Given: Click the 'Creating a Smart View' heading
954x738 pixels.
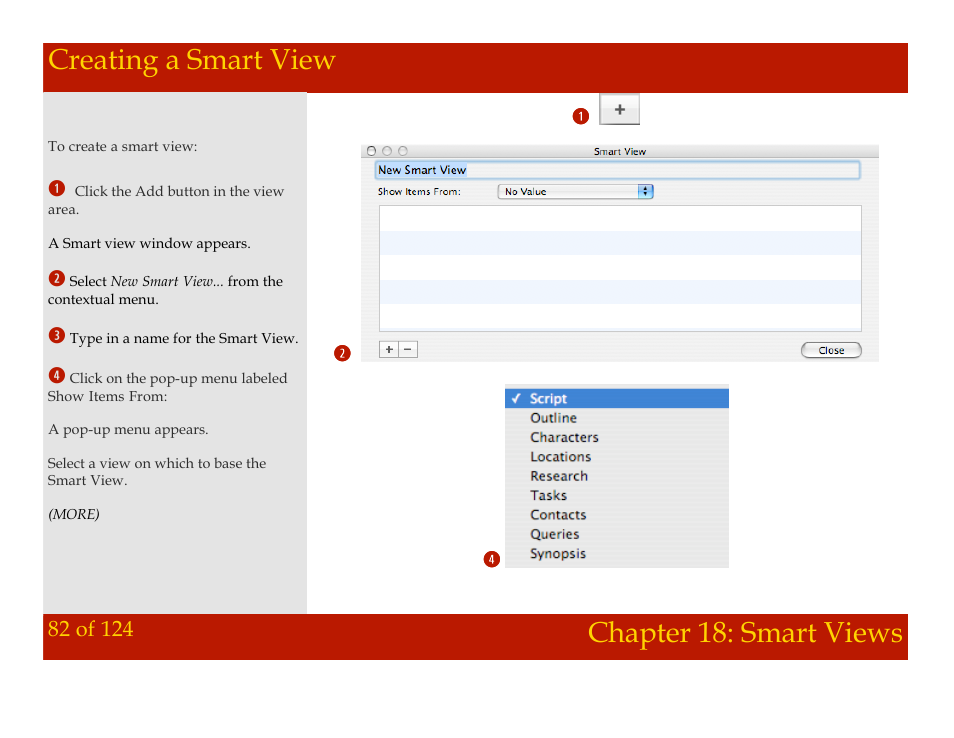Looking at the screenshot, I should click(x=192, y=60).
